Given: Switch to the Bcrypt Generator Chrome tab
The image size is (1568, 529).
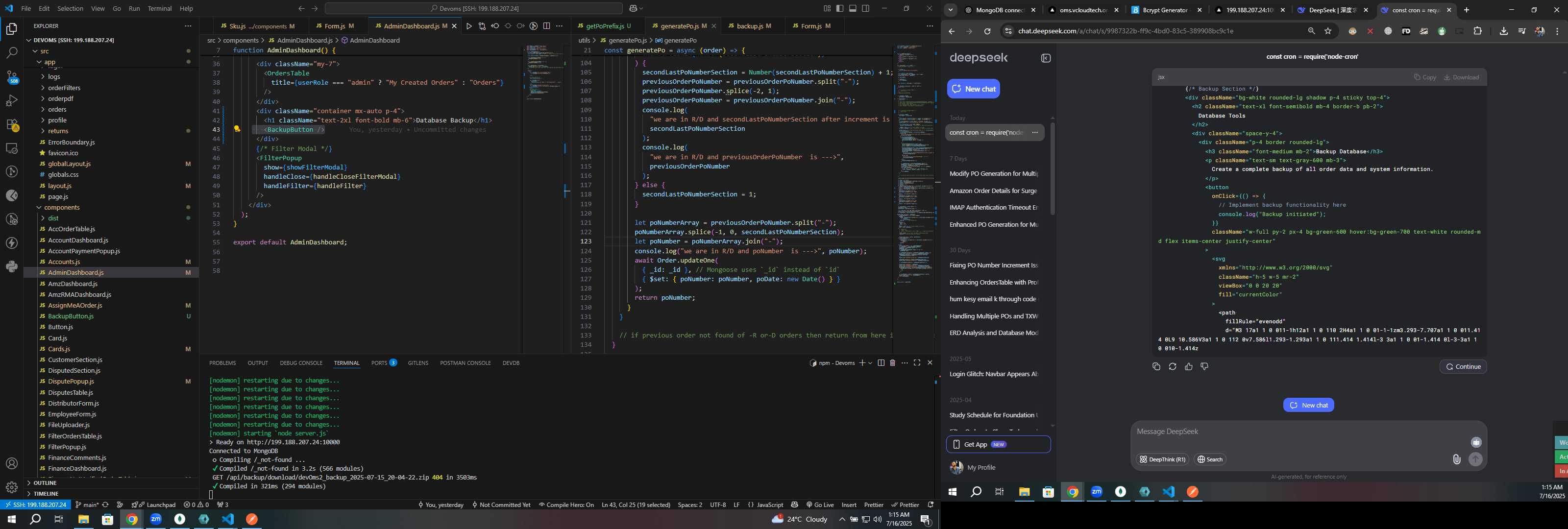Looking at the screenshot, I should click(x=1165, y=10).
